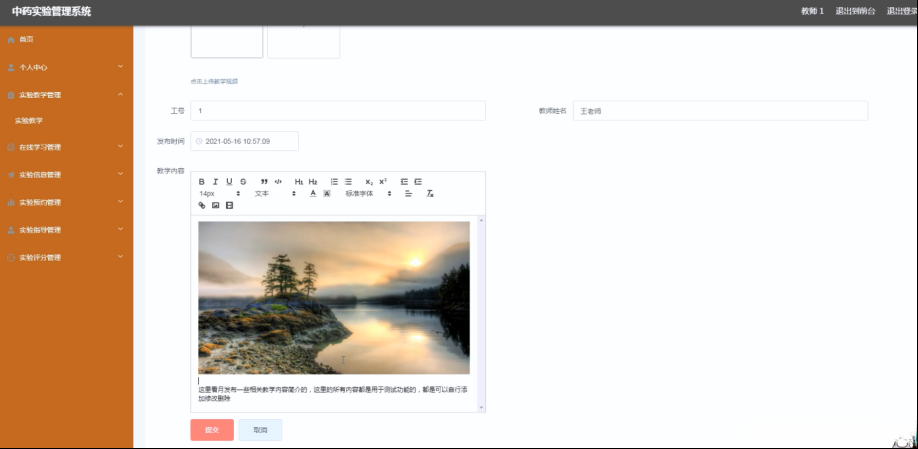Viewport: 918px width, 449px height.
Task: Insert a hyperlink in the editor
Action: point(201,205)
